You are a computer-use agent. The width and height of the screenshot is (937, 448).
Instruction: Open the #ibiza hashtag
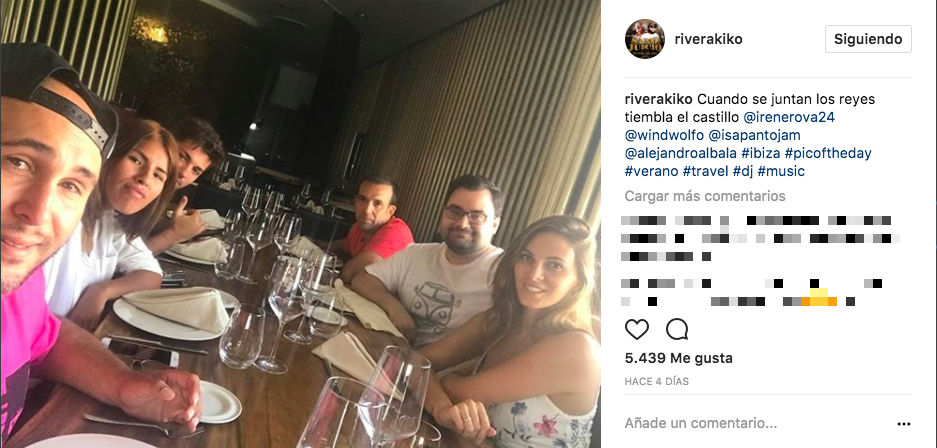coord(761,153)
